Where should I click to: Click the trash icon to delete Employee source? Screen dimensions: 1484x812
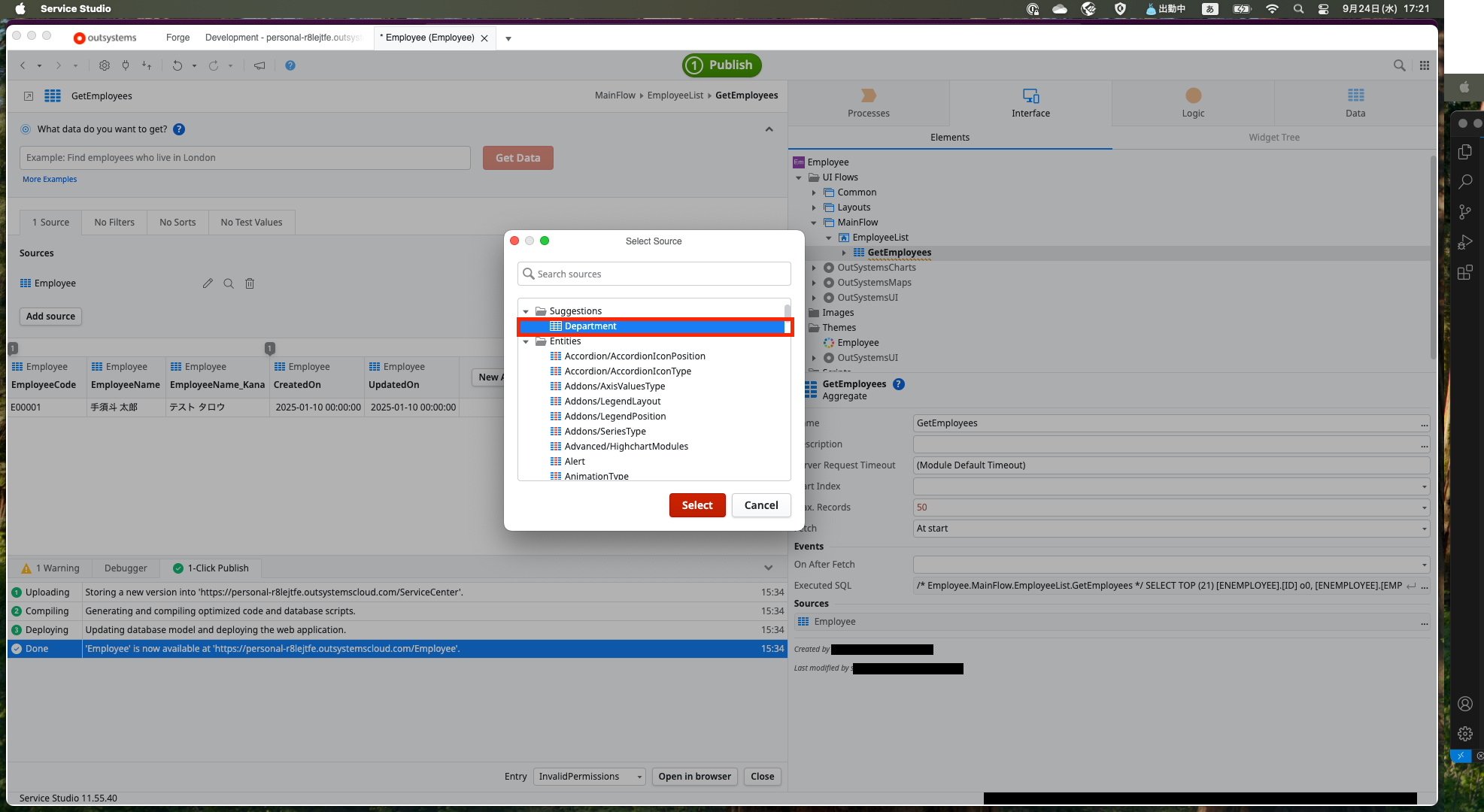tap(250, 283)
